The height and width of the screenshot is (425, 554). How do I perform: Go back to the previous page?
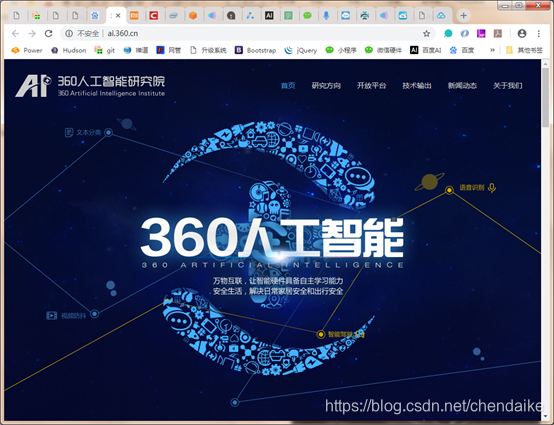point(15,34)
